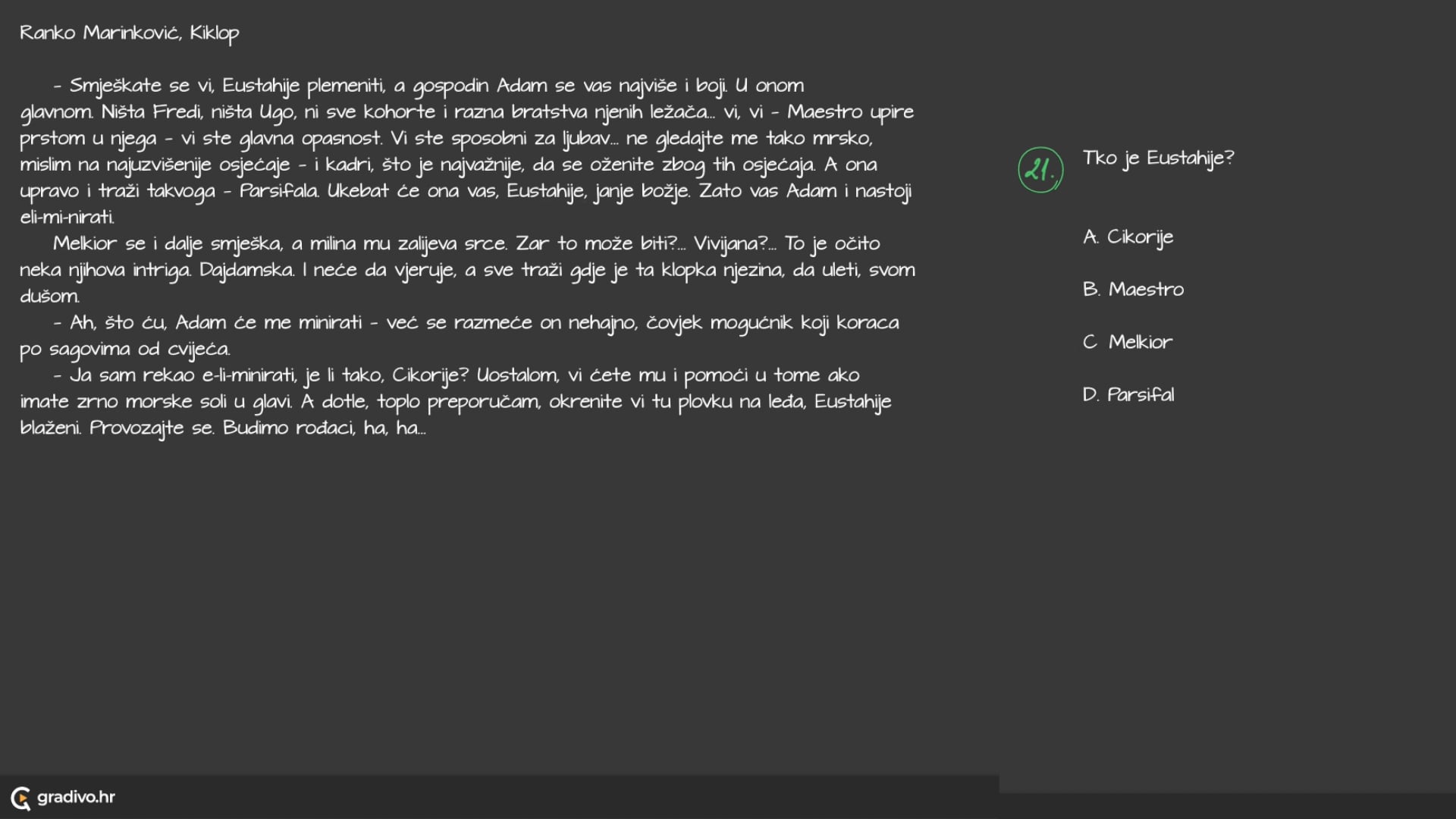The height and width of the screenshot is (819, 1456).
Task: Click the line starting "Melkior se i dalje"
Action: click(x=466, y=243)
